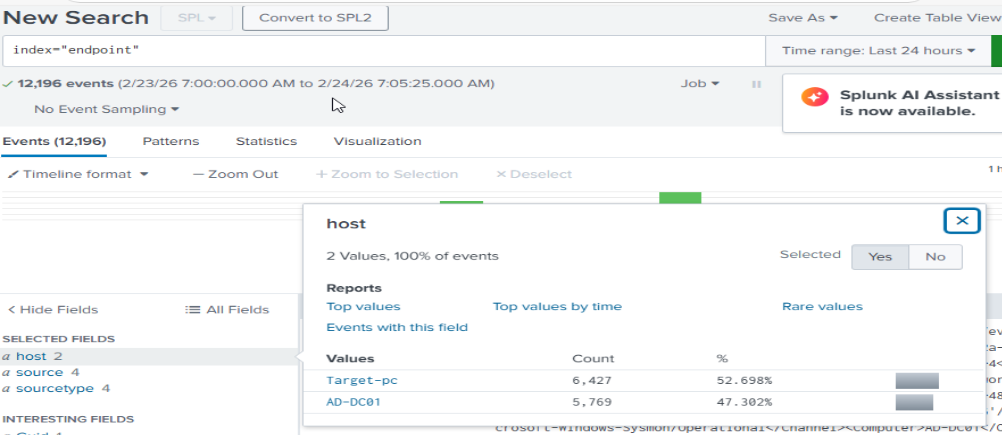The height and width of the screenshot is (435, 1002).
Task: Open the Rare values report link
Action: click(822, 307)
